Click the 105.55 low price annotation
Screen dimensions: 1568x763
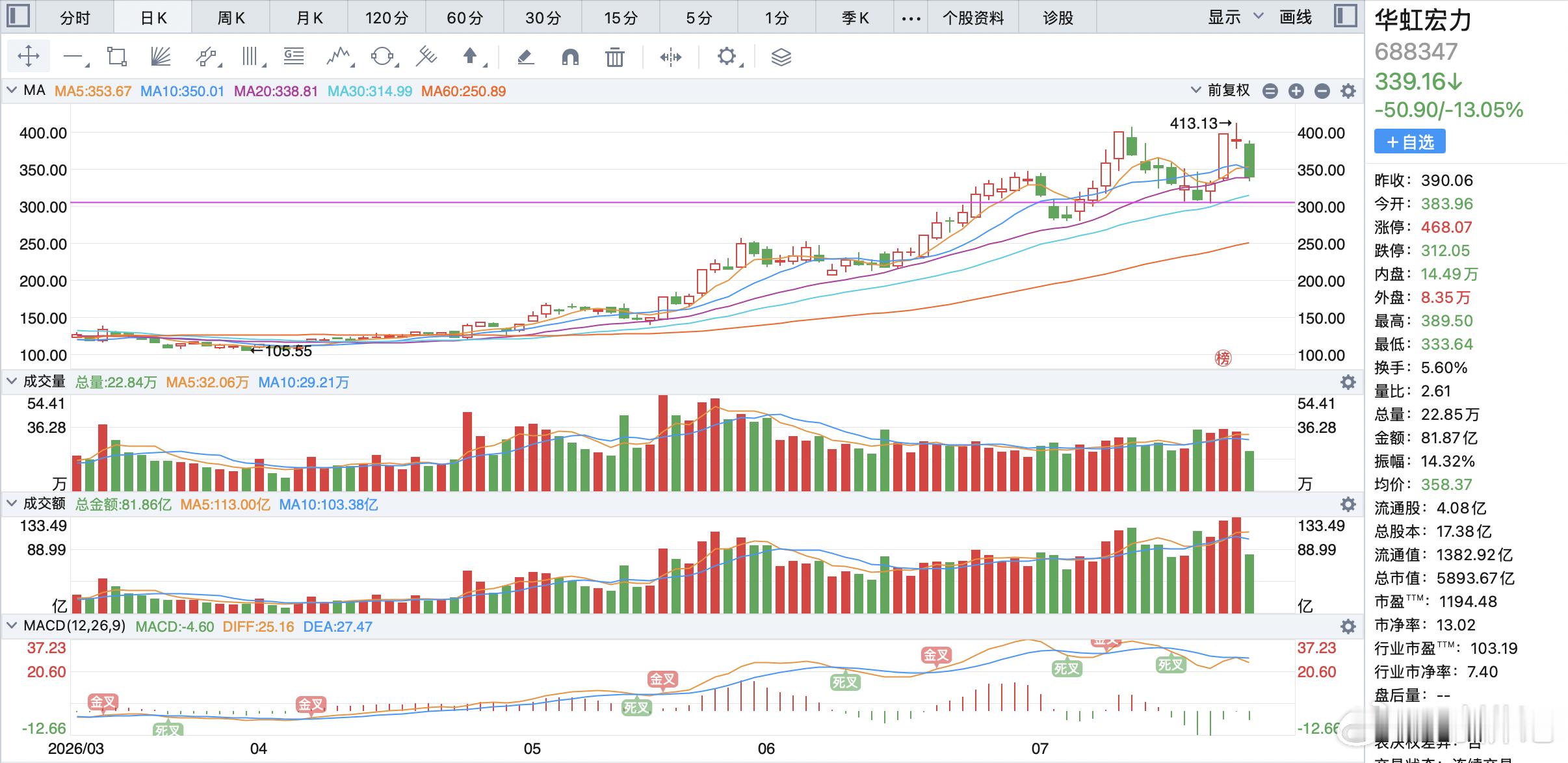[x=281, y=351]
